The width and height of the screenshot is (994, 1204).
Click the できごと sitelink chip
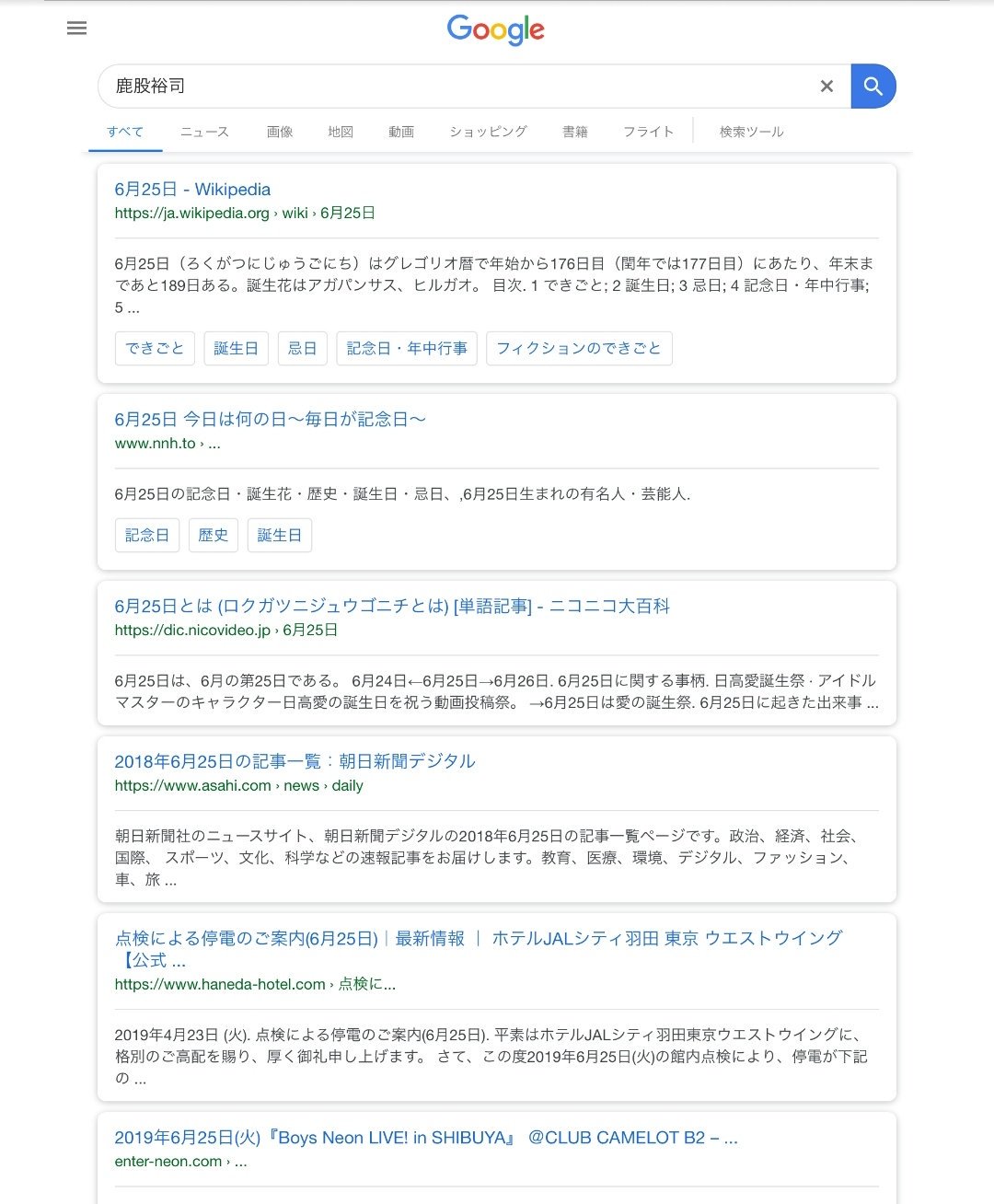click(155, 348)
